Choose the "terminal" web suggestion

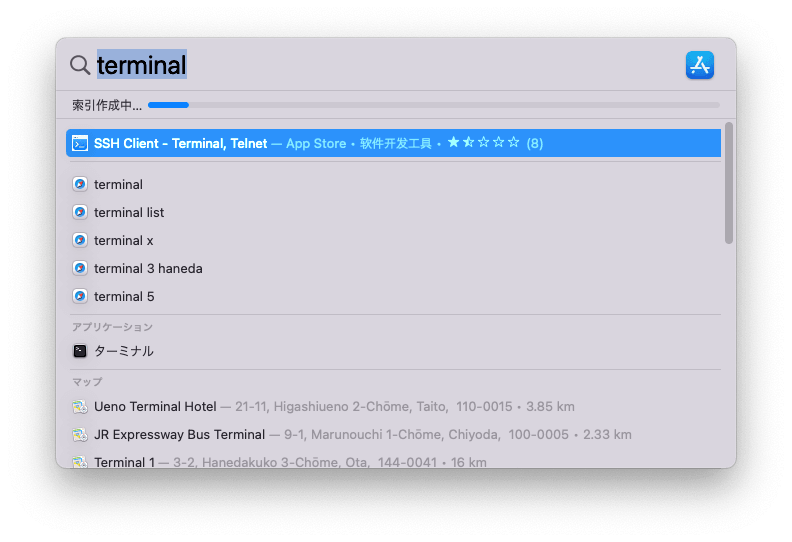[393, 184]
